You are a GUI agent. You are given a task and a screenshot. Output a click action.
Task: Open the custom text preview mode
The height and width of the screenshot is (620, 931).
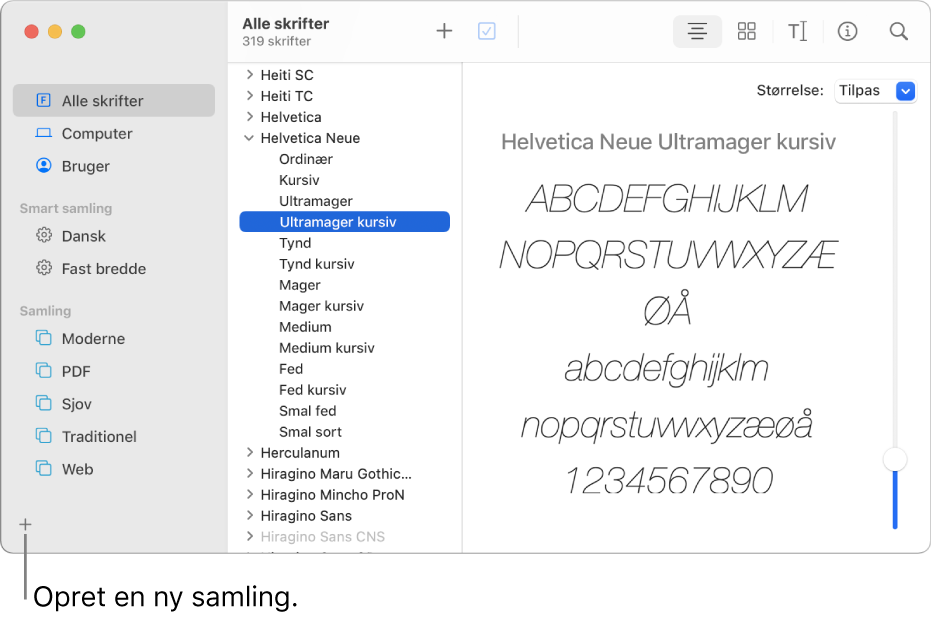[797, 31]
